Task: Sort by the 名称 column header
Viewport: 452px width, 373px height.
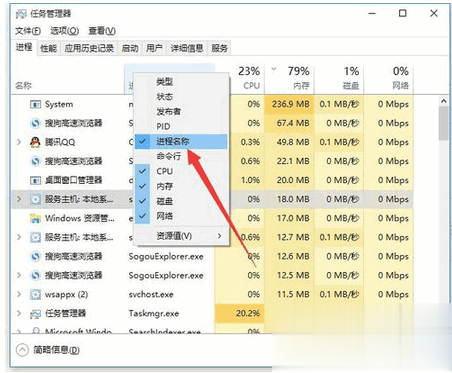Action: [x=68, y=79]
